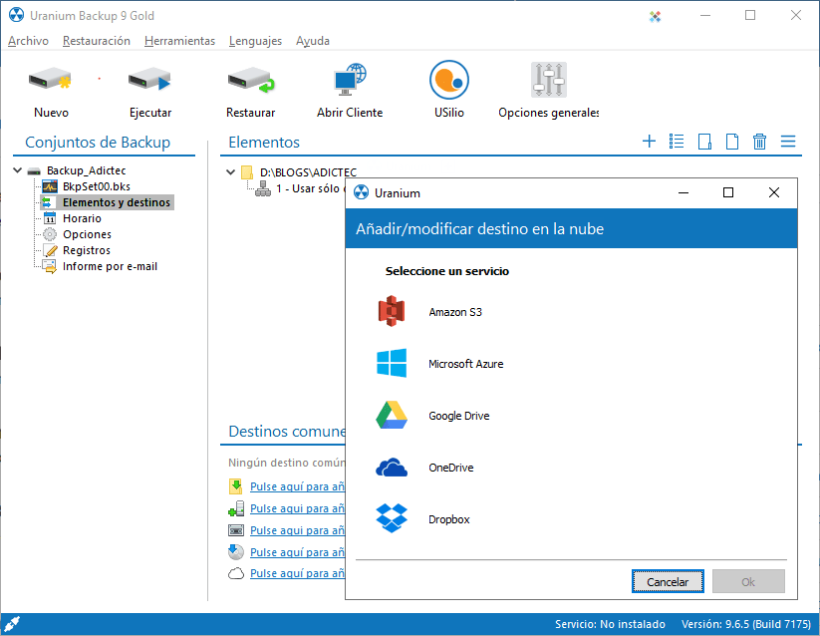This screenshot has height=636, width=820.
Task: Open USilio from the toolbar
Action: (x=449, y=81)
